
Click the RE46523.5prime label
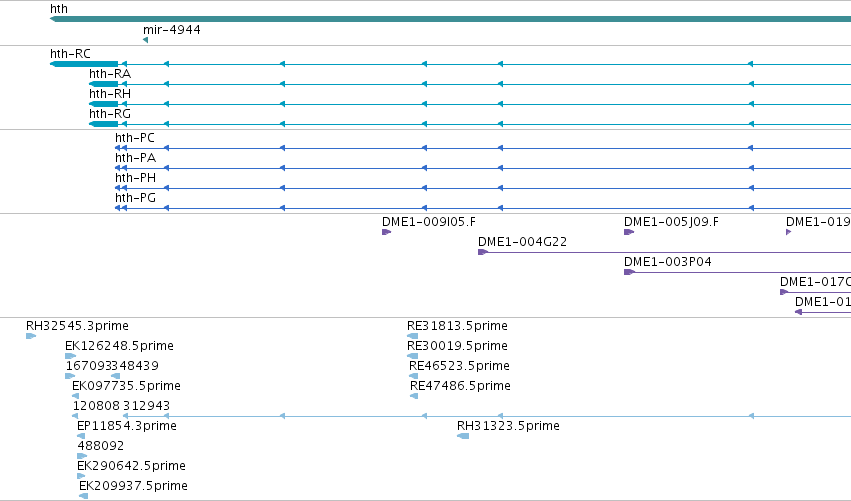pyautogui.click(x=459, y=366)
